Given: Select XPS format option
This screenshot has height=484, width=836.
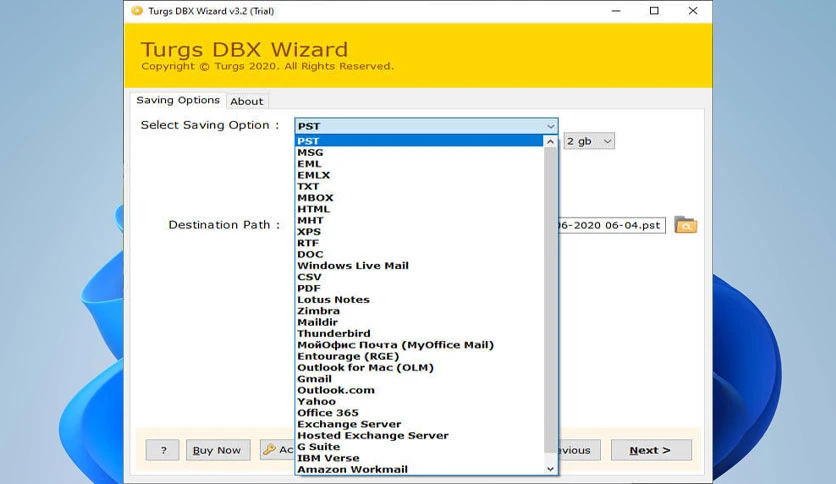Looking at the screenshot, I should click(420, 231).
